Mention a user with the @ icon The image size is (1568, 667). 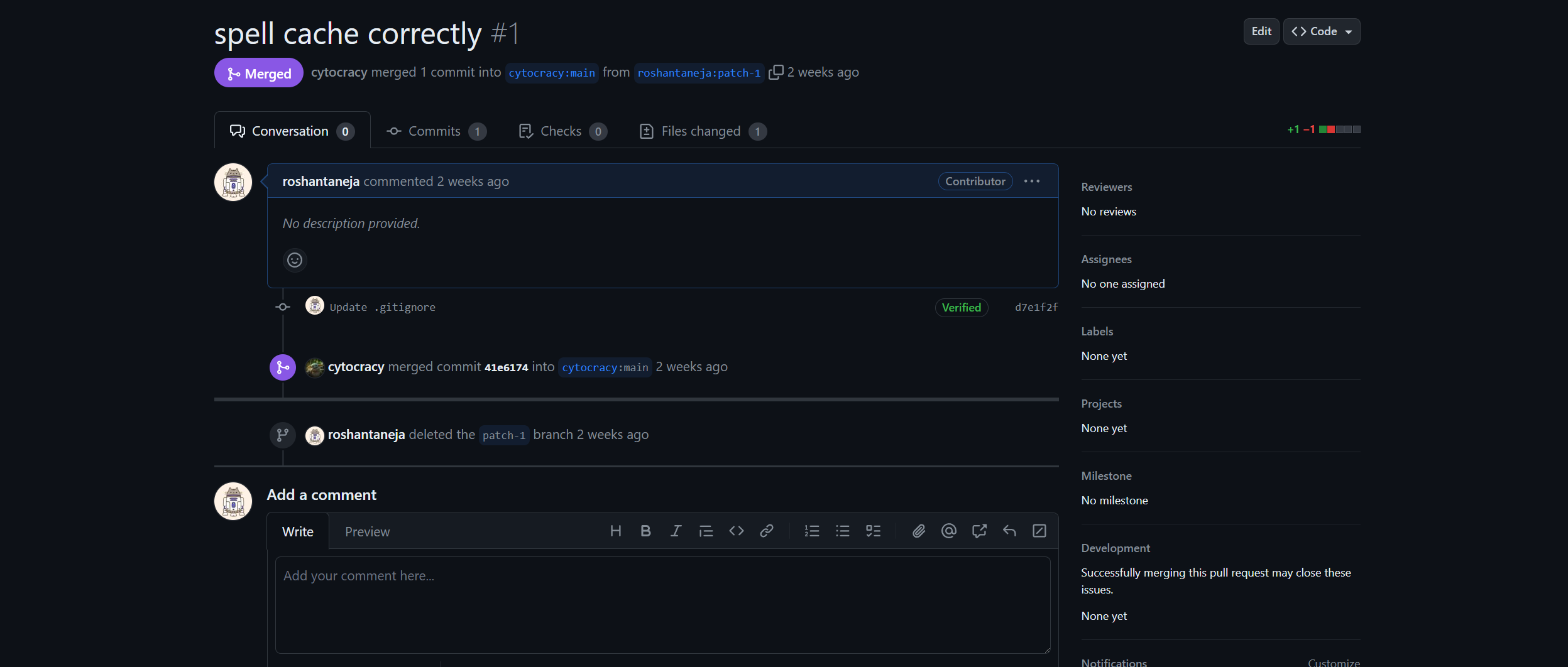(949, 531)
